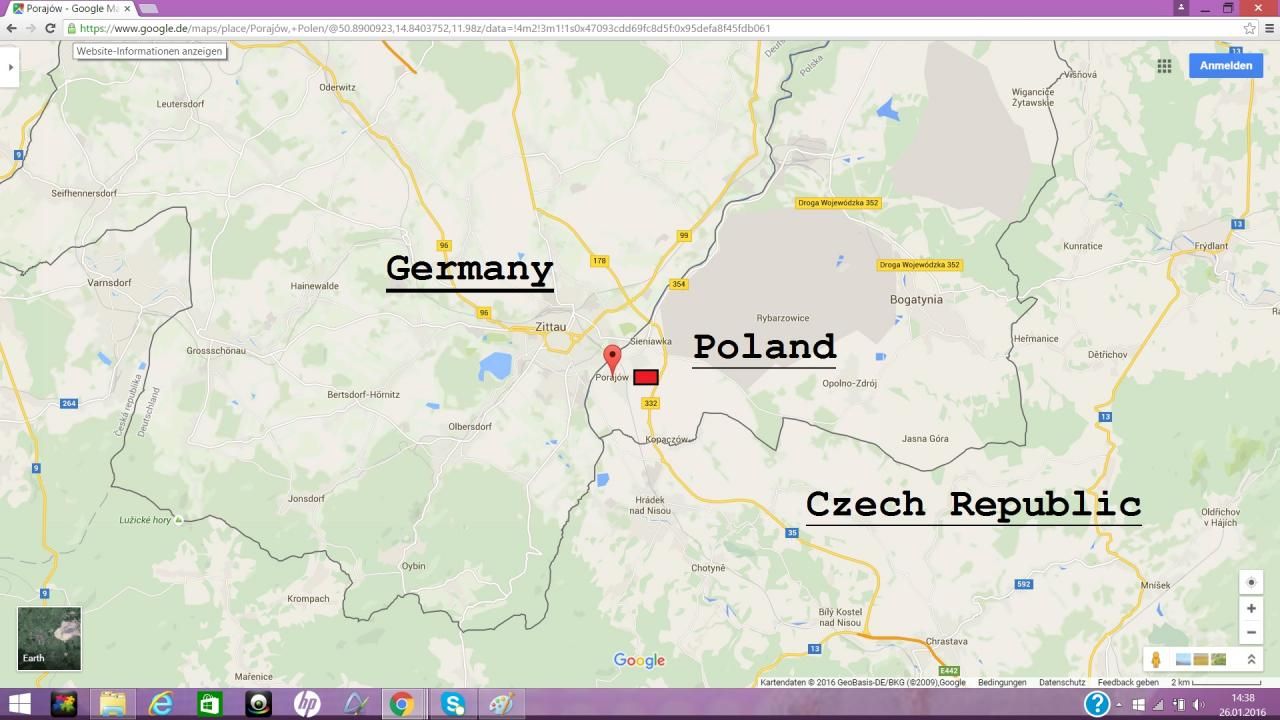Zoom in using the plus icon

1251,608
